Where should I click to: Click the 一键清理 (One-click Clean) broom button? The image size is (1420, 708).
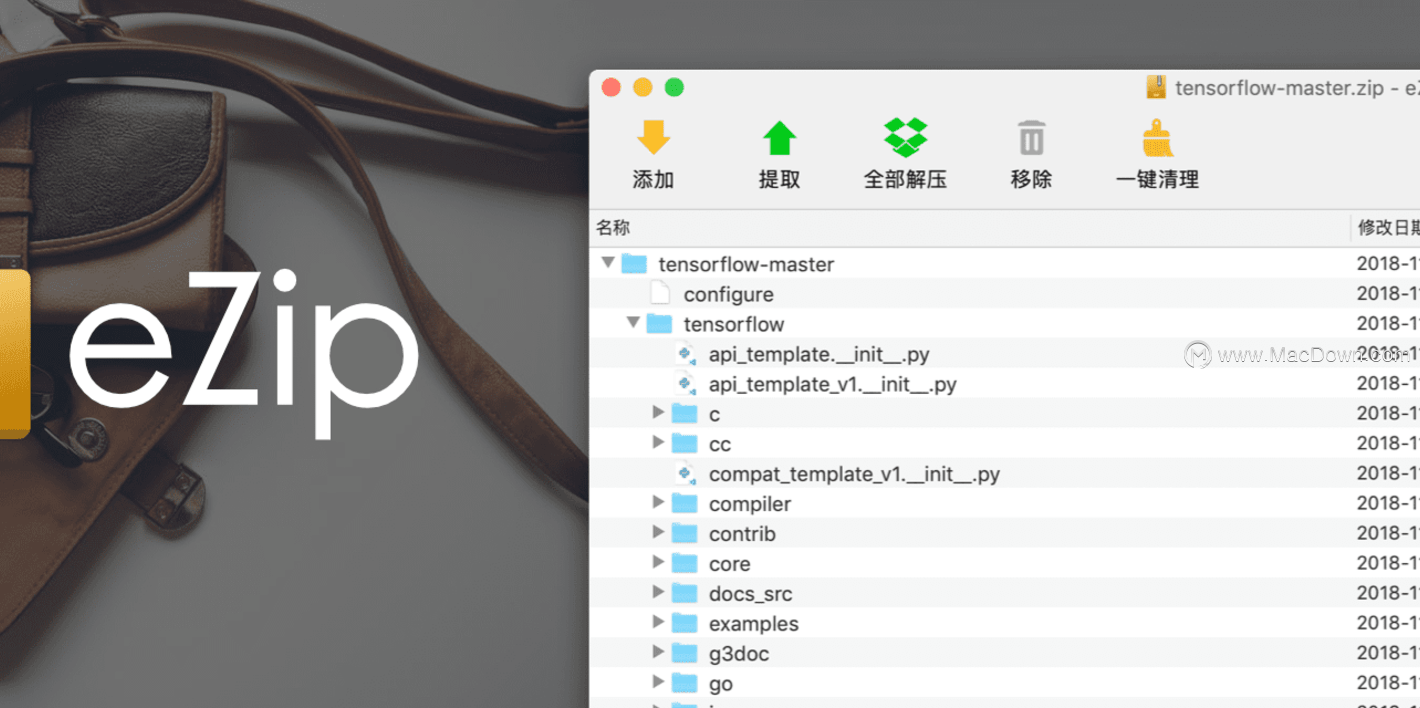pyautogui.click(x=1157, y=153)
